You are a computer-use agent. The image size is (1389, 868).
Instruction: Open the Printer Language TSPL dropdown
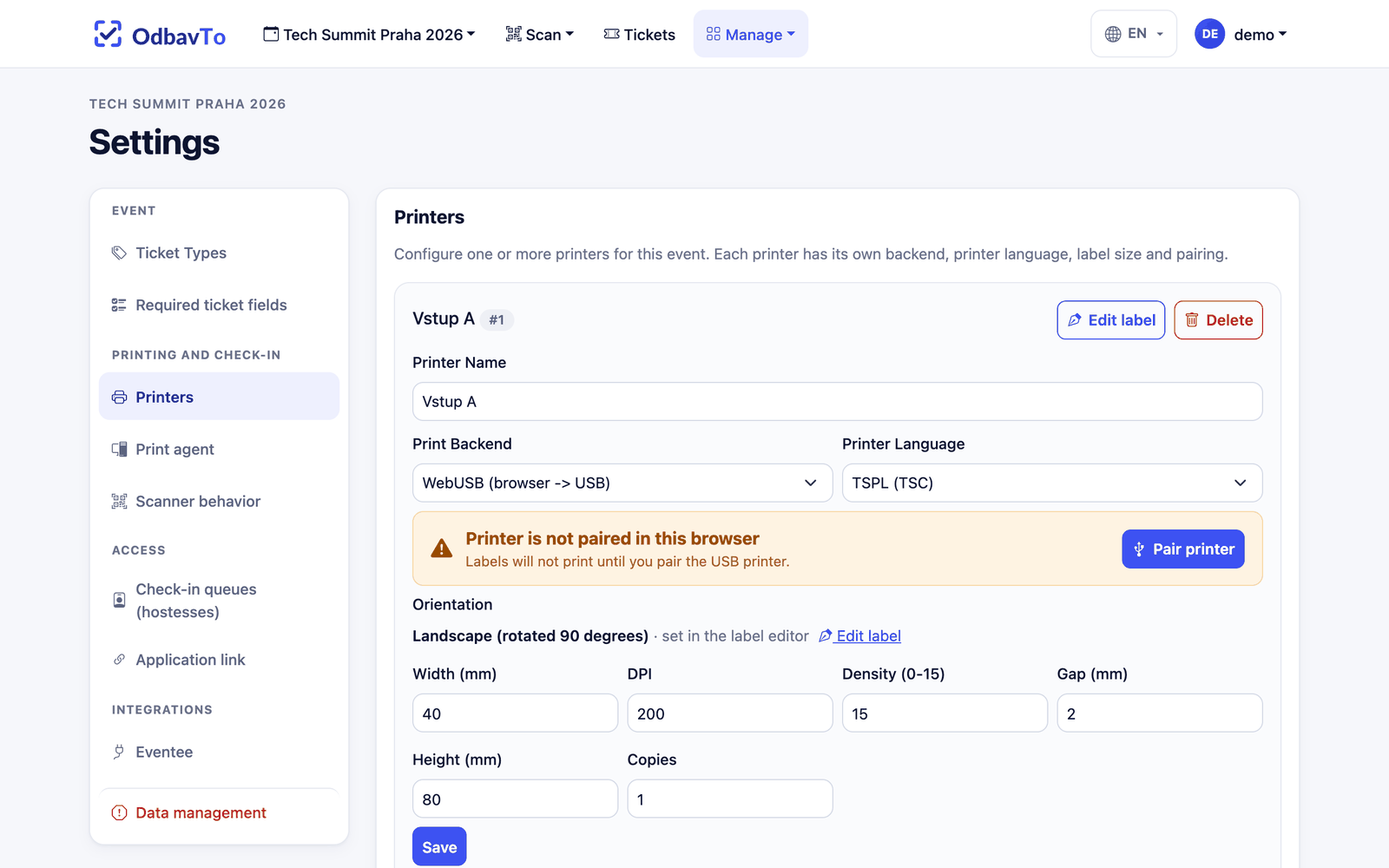point(1052,483)
